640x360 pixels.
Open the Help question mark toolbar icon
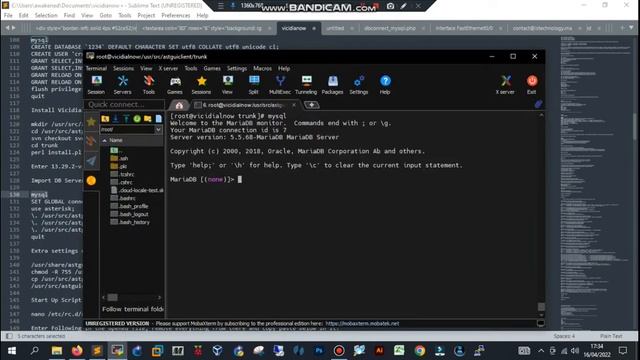[x=385, y=85]
